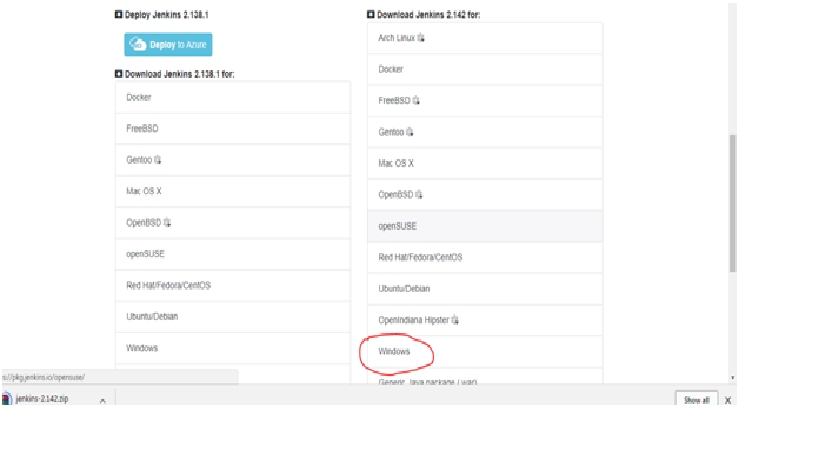Click the scrollbar down arrow

point(732,377)
